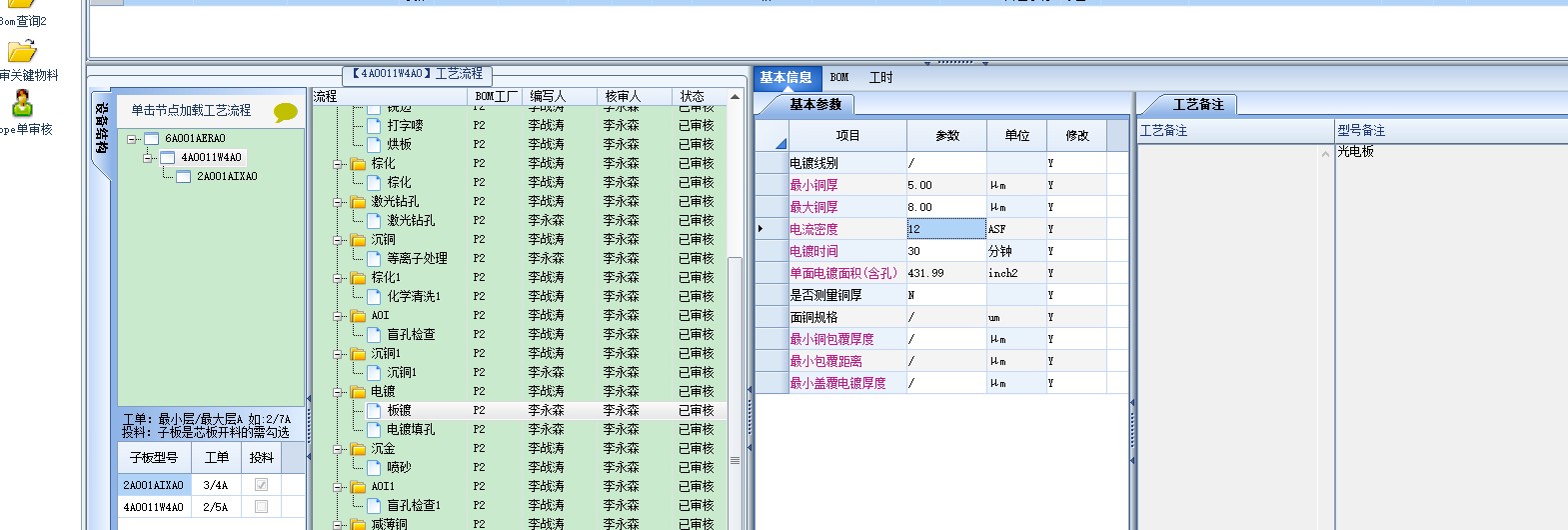
Task: Click the 电镀 folder icon
Action: tap(359, 392)
